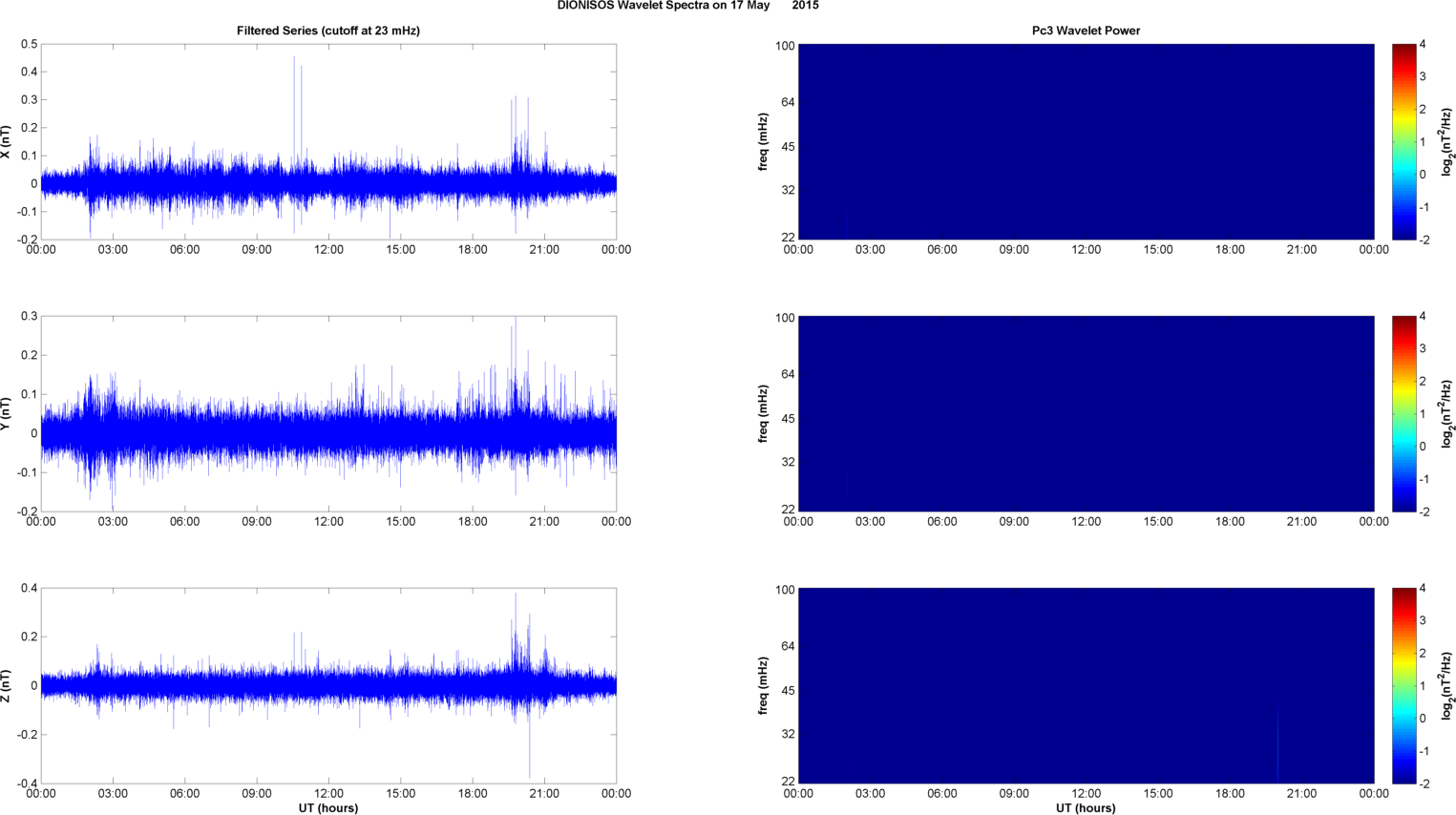1456x815 pixels.
Task: Click the Z component filtered time series plot
Action: click(x=328, y=685)
